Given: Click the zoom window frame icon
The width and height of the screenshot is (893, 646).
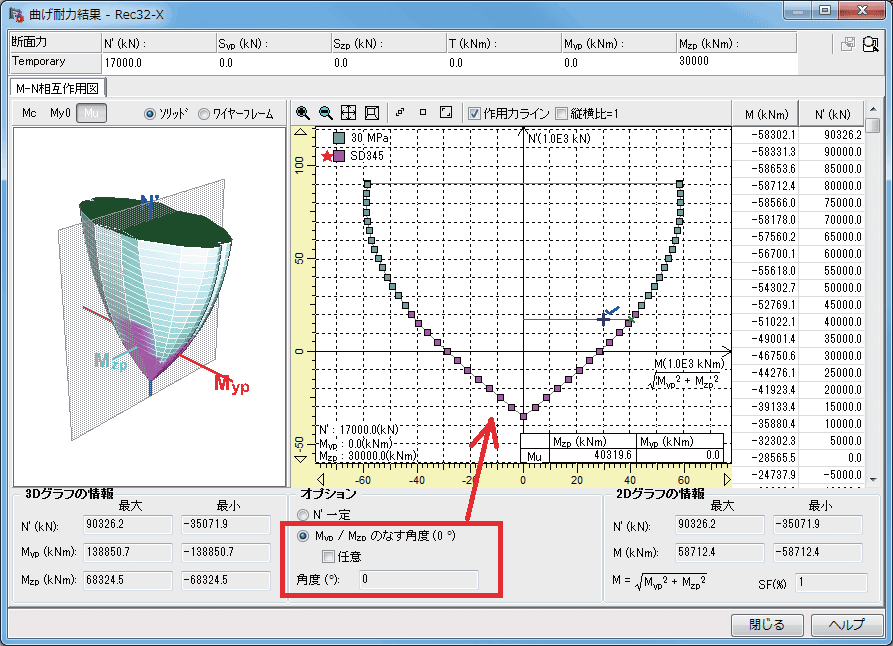Looking at the screenshot, I should (x=372, y=113).
